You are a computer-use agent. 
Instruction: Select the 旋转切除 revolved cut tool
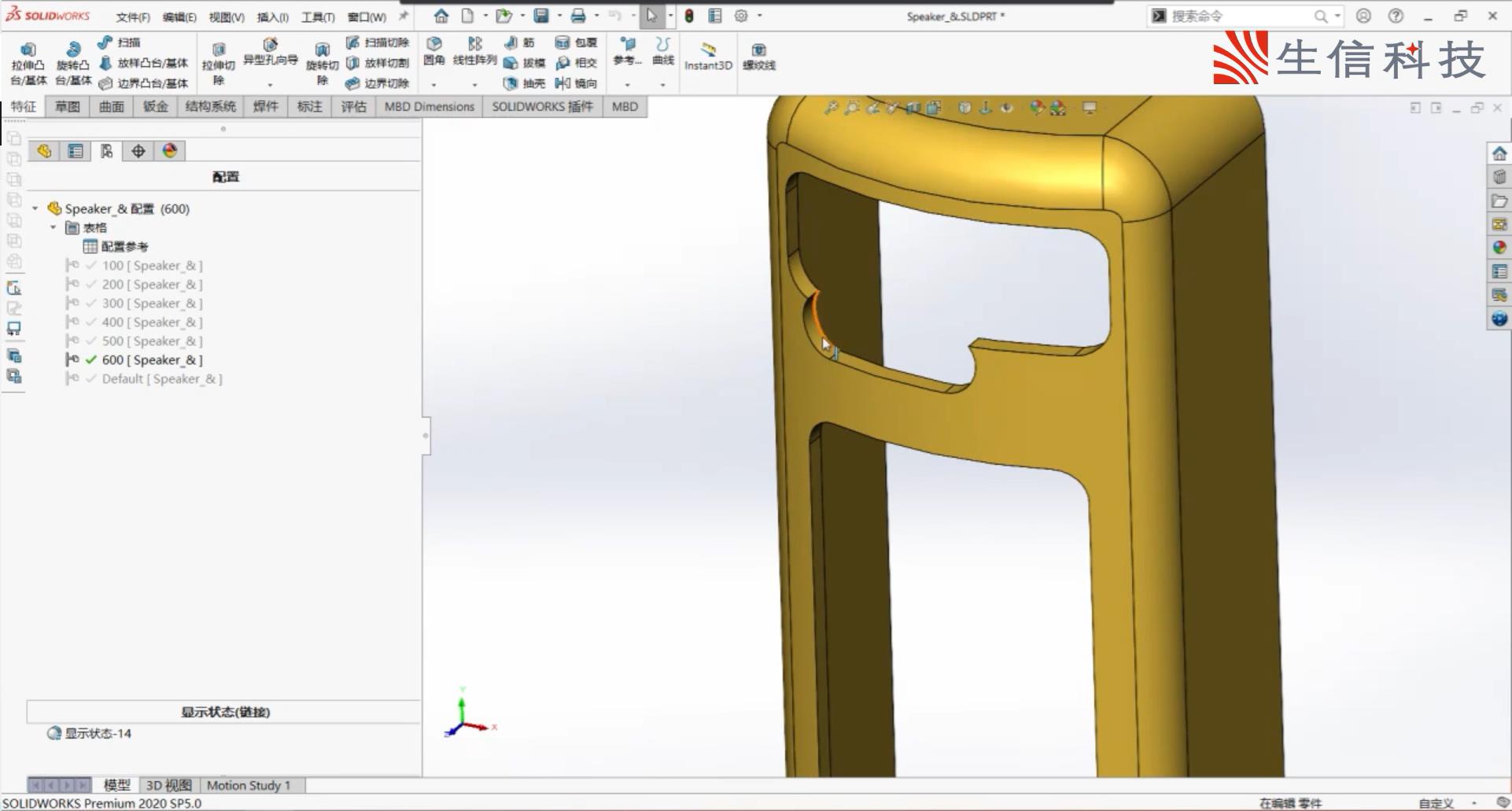(322, 64)
